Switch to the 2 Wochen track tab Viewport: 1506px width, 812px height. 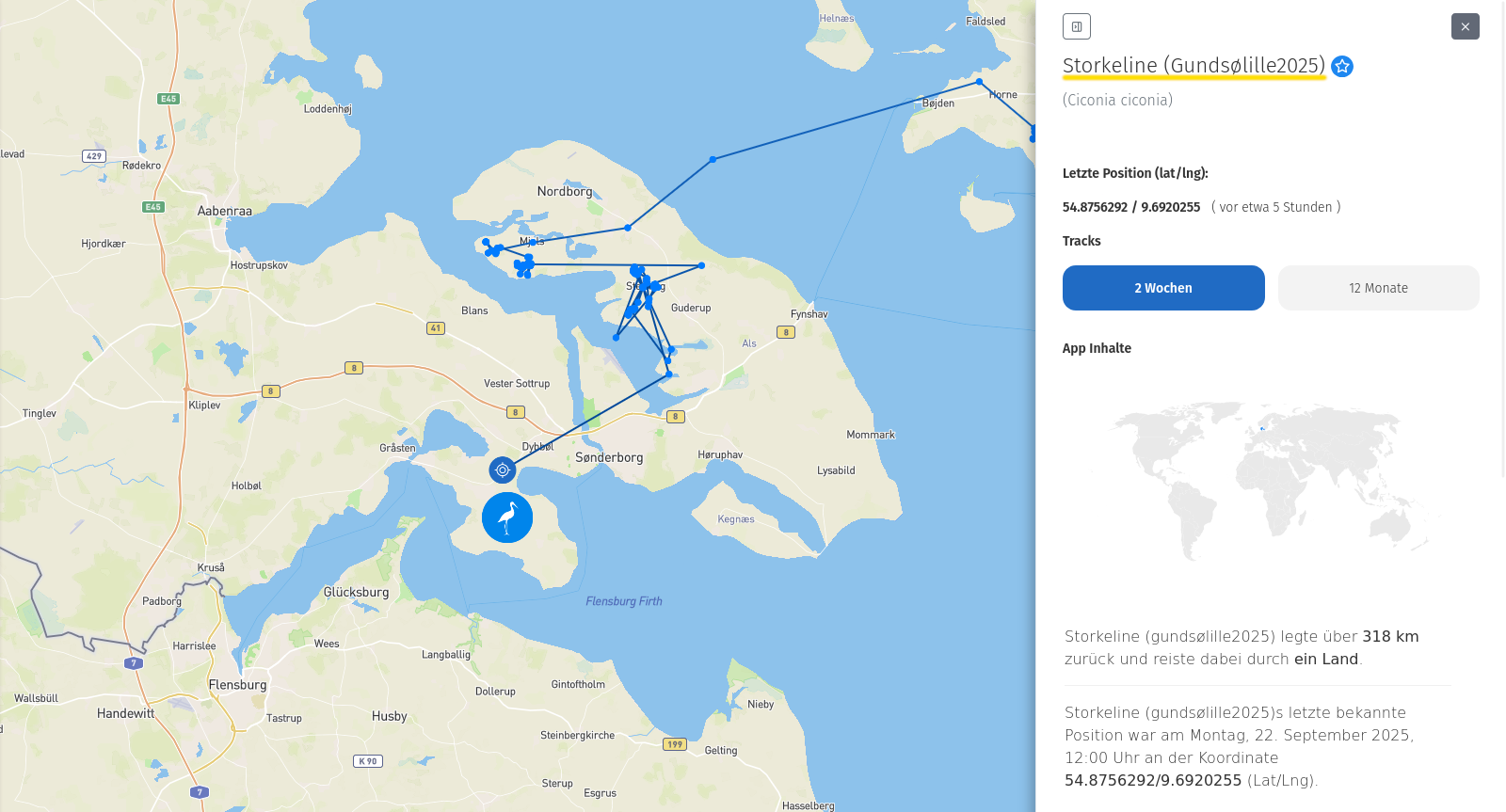click(x=1163, y=288)
